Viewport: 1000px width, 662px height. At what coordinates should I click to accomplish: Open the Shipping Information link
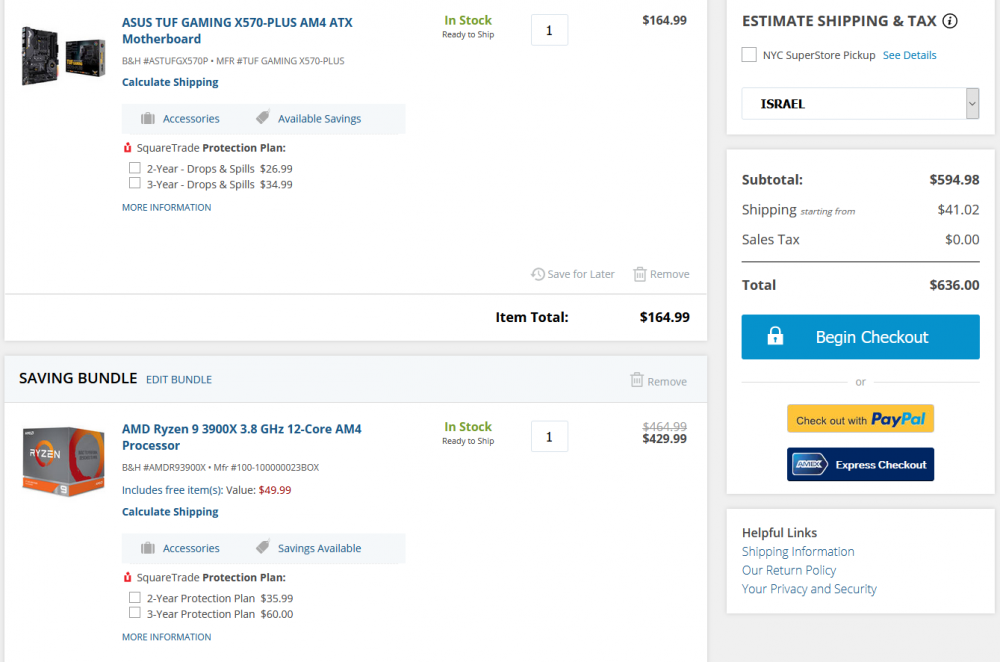(798, 552)
